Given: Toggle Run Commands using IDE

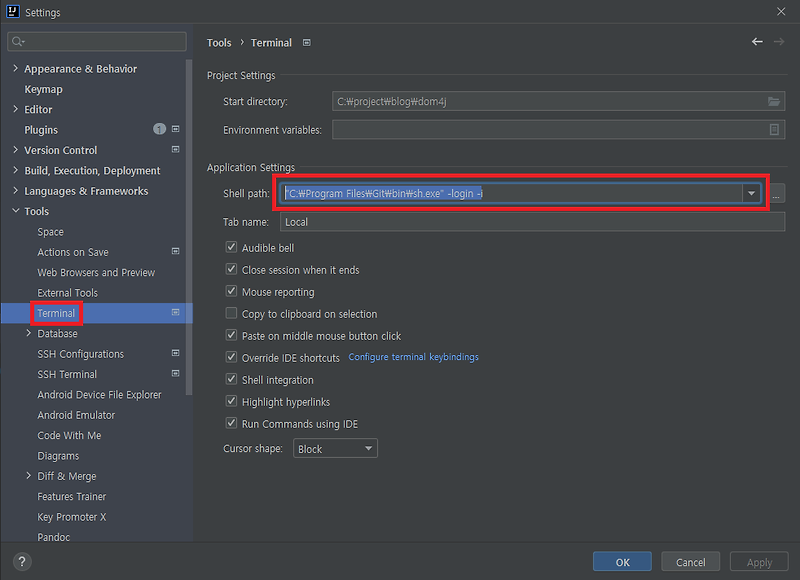Looking at the screenshot, I should tap(231, 423).
